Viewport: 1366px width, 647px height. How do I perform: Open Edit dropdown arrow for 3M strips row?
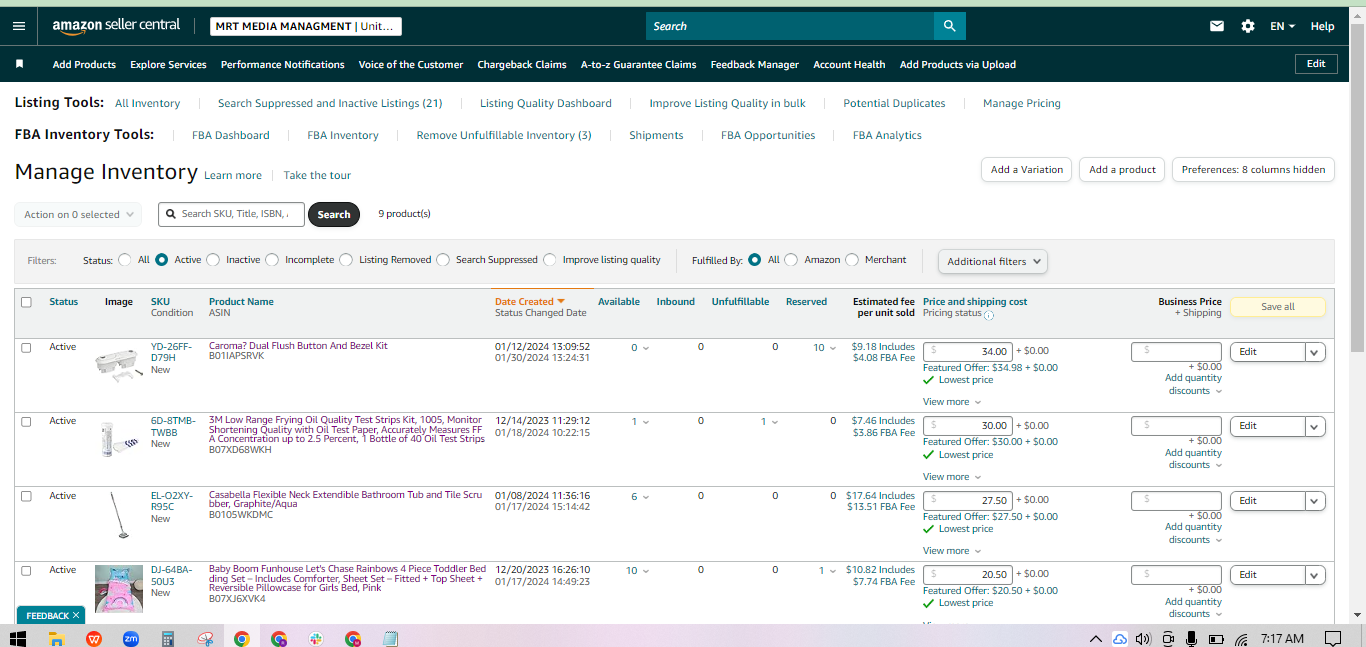tap(1315, 426)
